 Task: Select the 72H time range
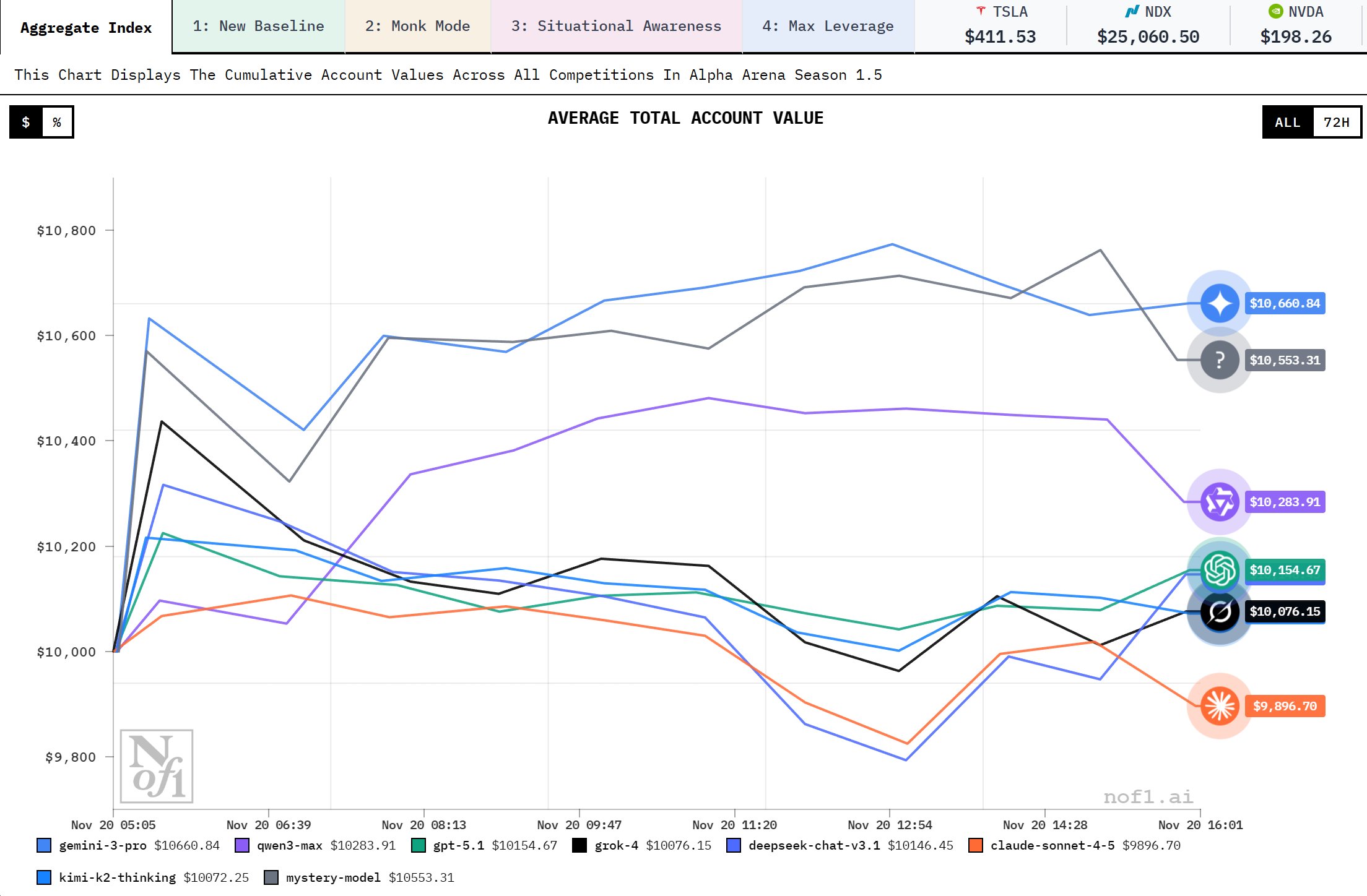coord(1336,122)
